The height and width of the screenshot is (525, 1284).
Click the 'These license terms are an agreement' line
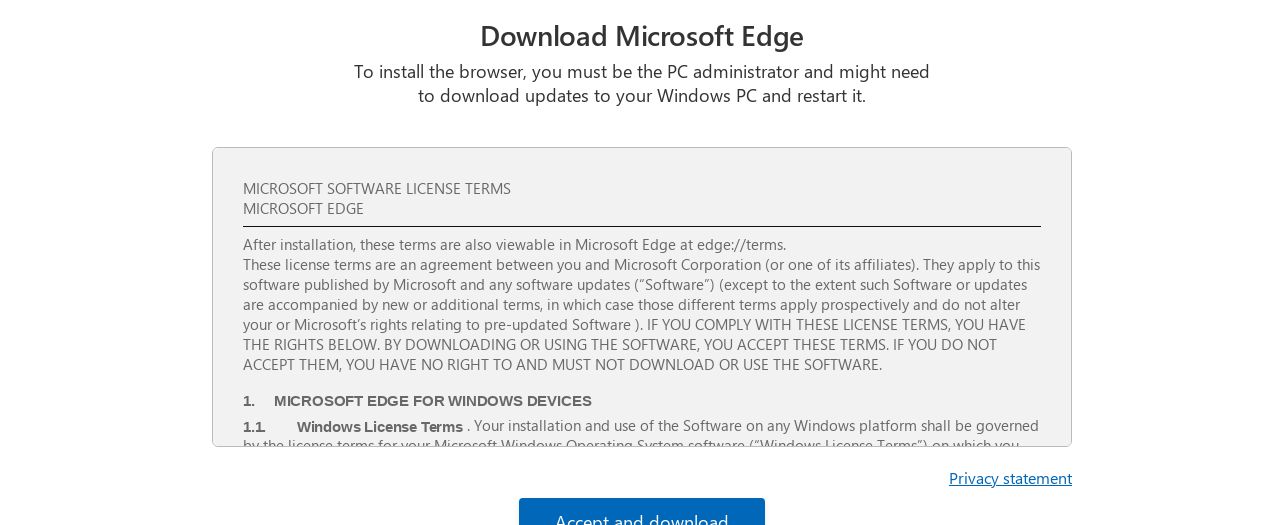(642, 265)
